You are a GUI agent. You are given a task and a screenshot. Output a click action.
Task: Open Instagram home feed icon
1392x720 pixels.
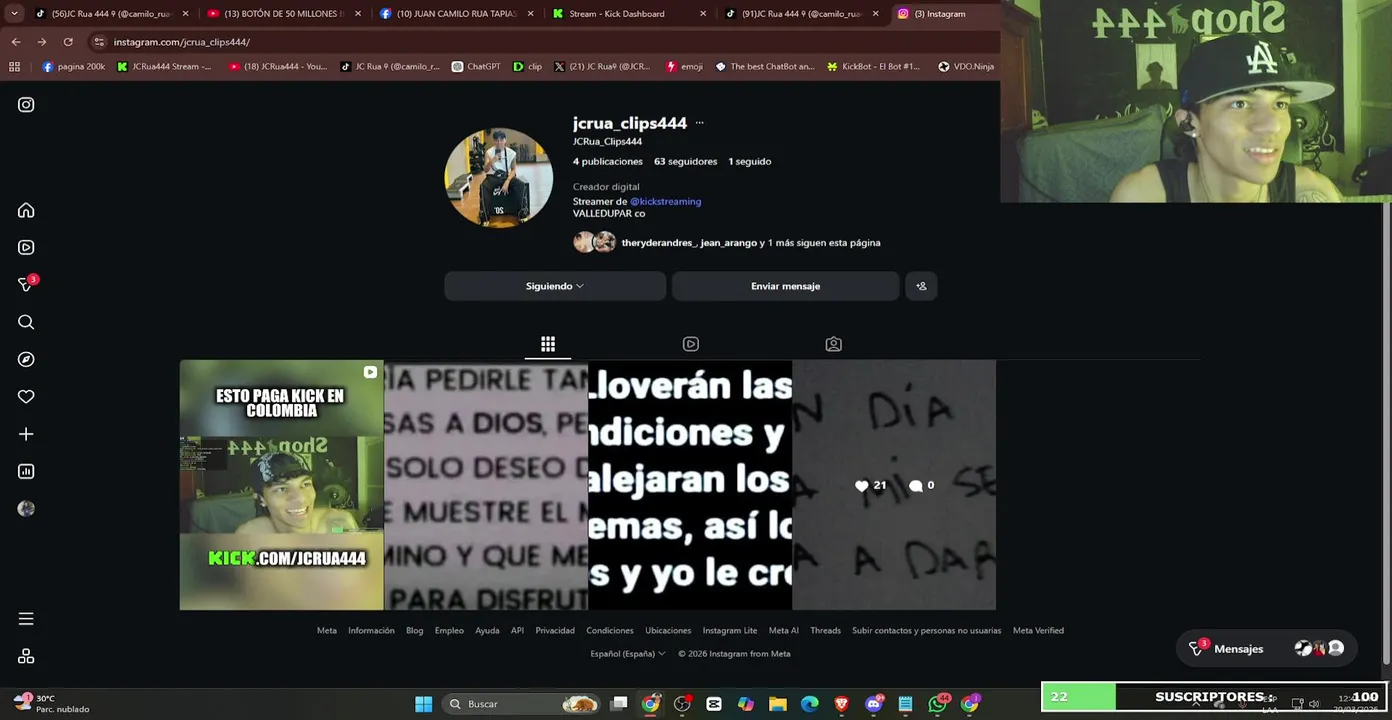coord(26,210)
